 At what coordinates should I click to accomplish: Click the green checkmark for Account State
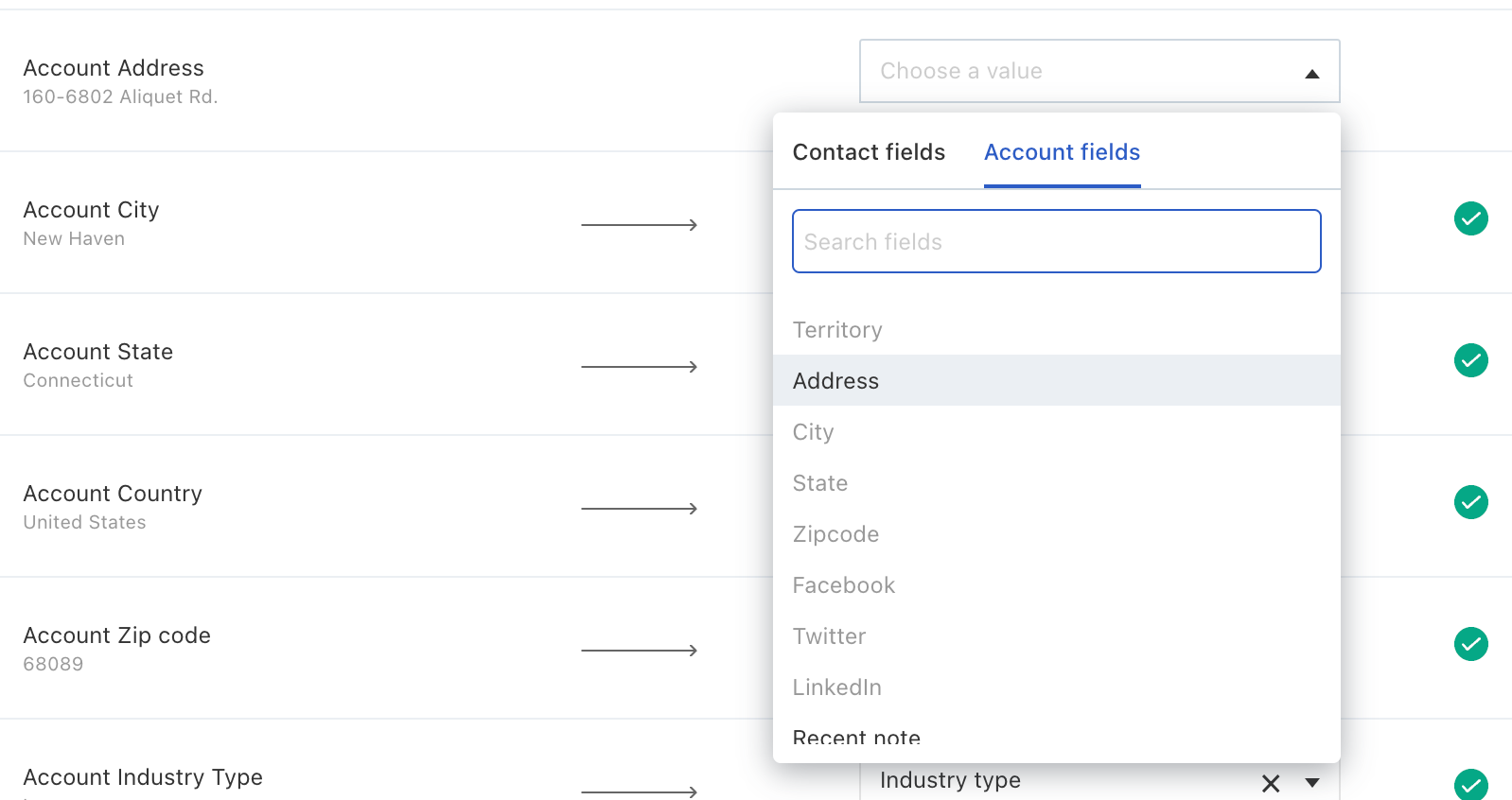(x=1470, y=360)
